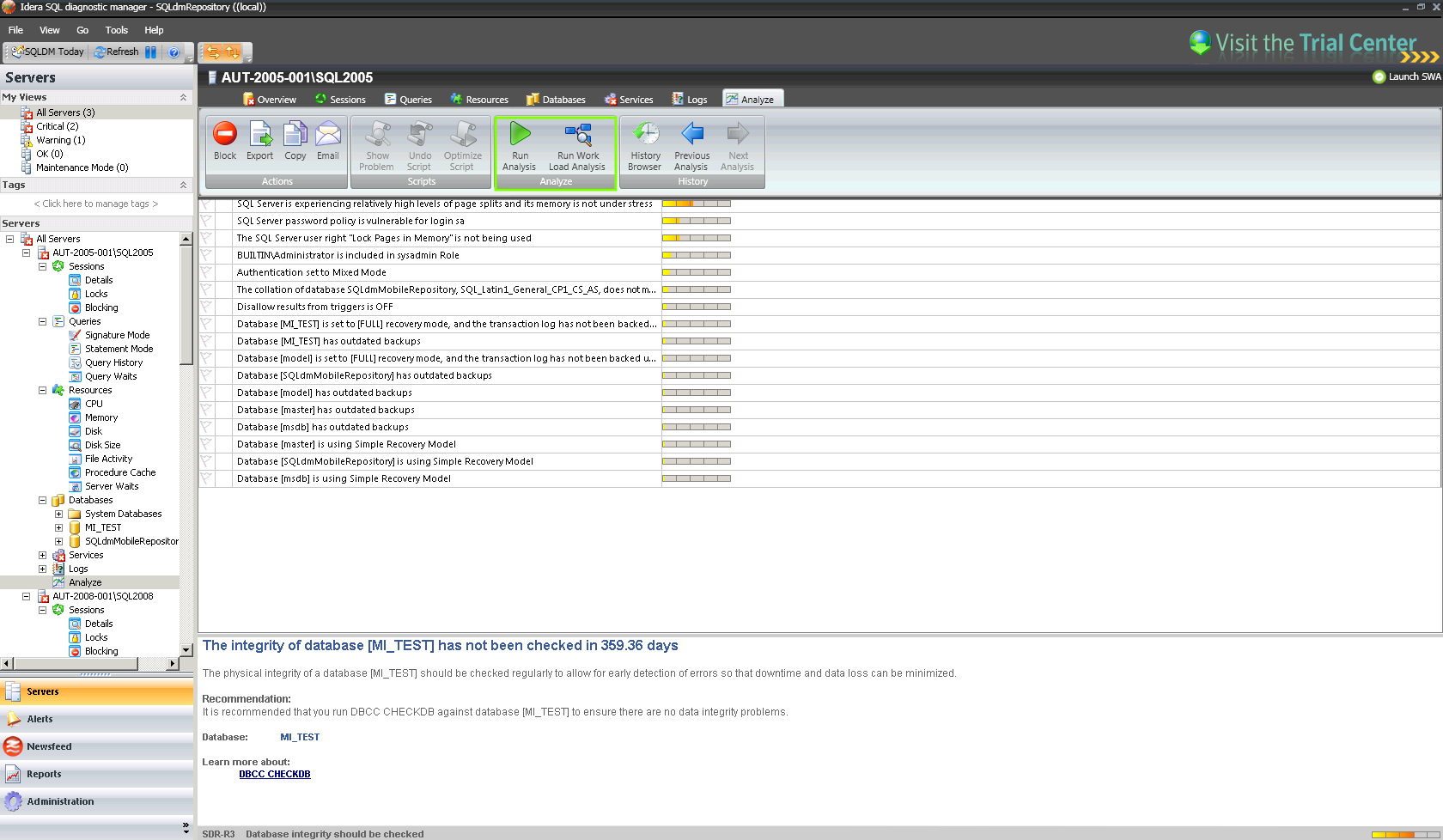The height and width of the screenshot is (840, 1443).
Task: Open the Reports pane
Action: tap(96, 774)
